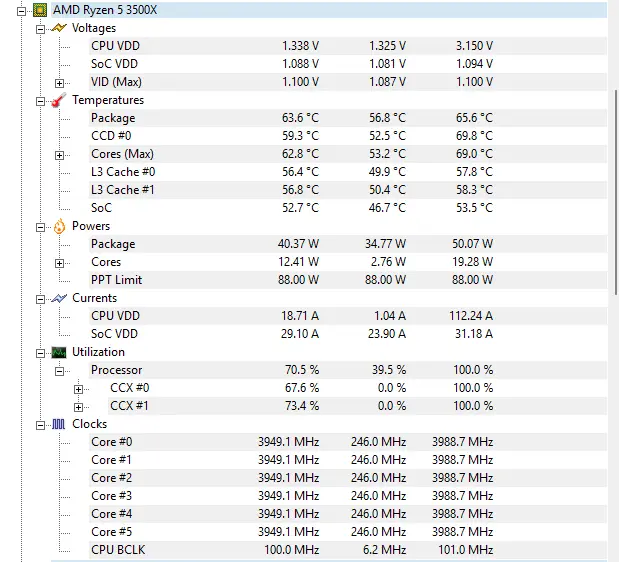
Task: Select the PPT Limit row
Action: pos(348,280)
